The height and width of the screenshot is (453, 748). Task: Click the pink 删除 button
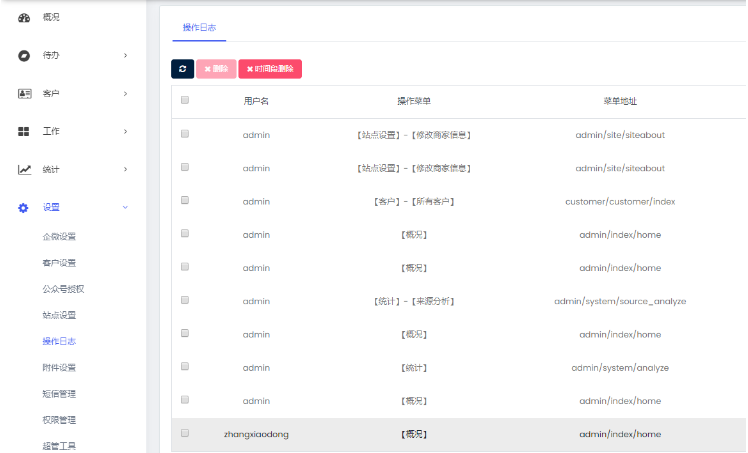(216, 69)
